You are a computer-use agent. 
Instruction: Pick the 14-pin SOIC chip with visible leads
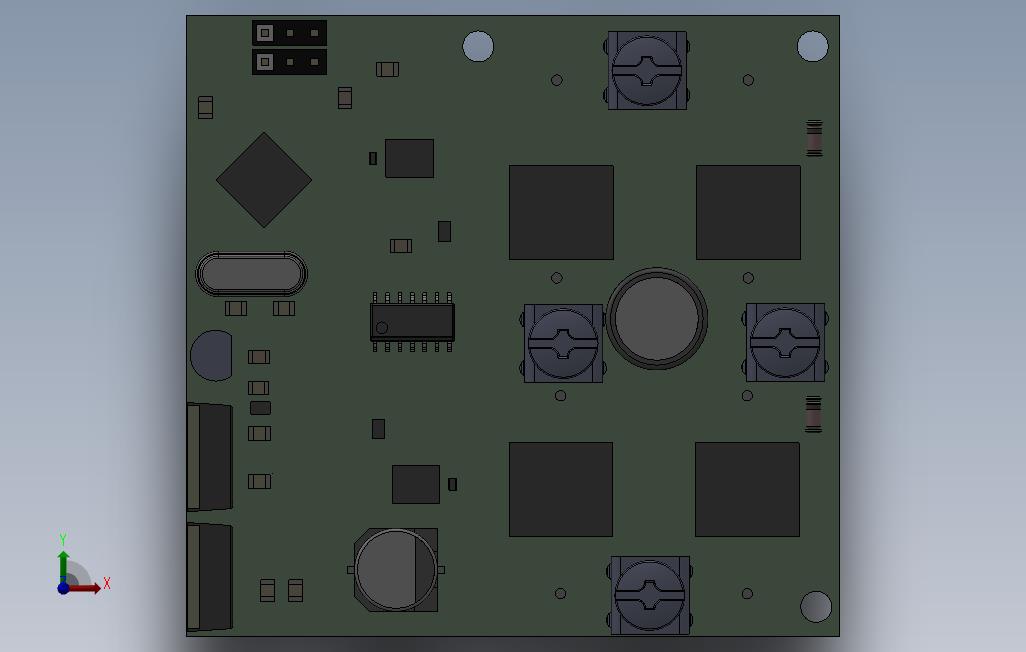412,321
